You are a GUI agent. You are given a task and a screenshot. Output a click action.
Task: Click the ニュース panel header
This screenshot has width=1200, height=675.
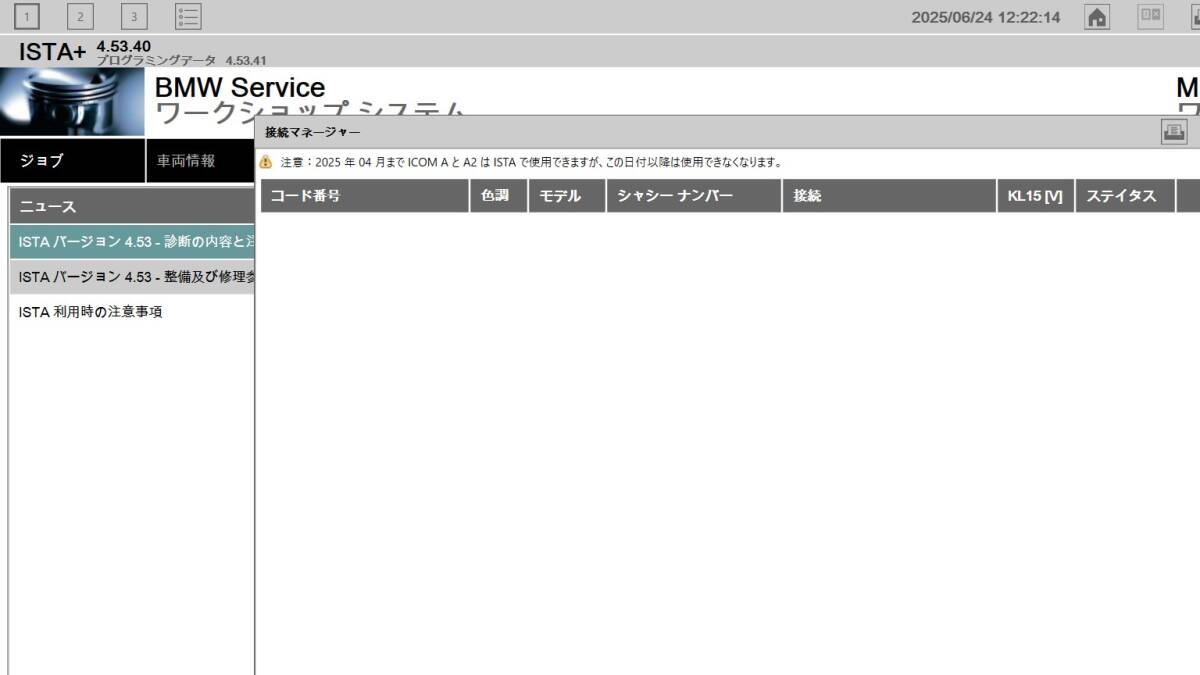click(x=132, y=206)
